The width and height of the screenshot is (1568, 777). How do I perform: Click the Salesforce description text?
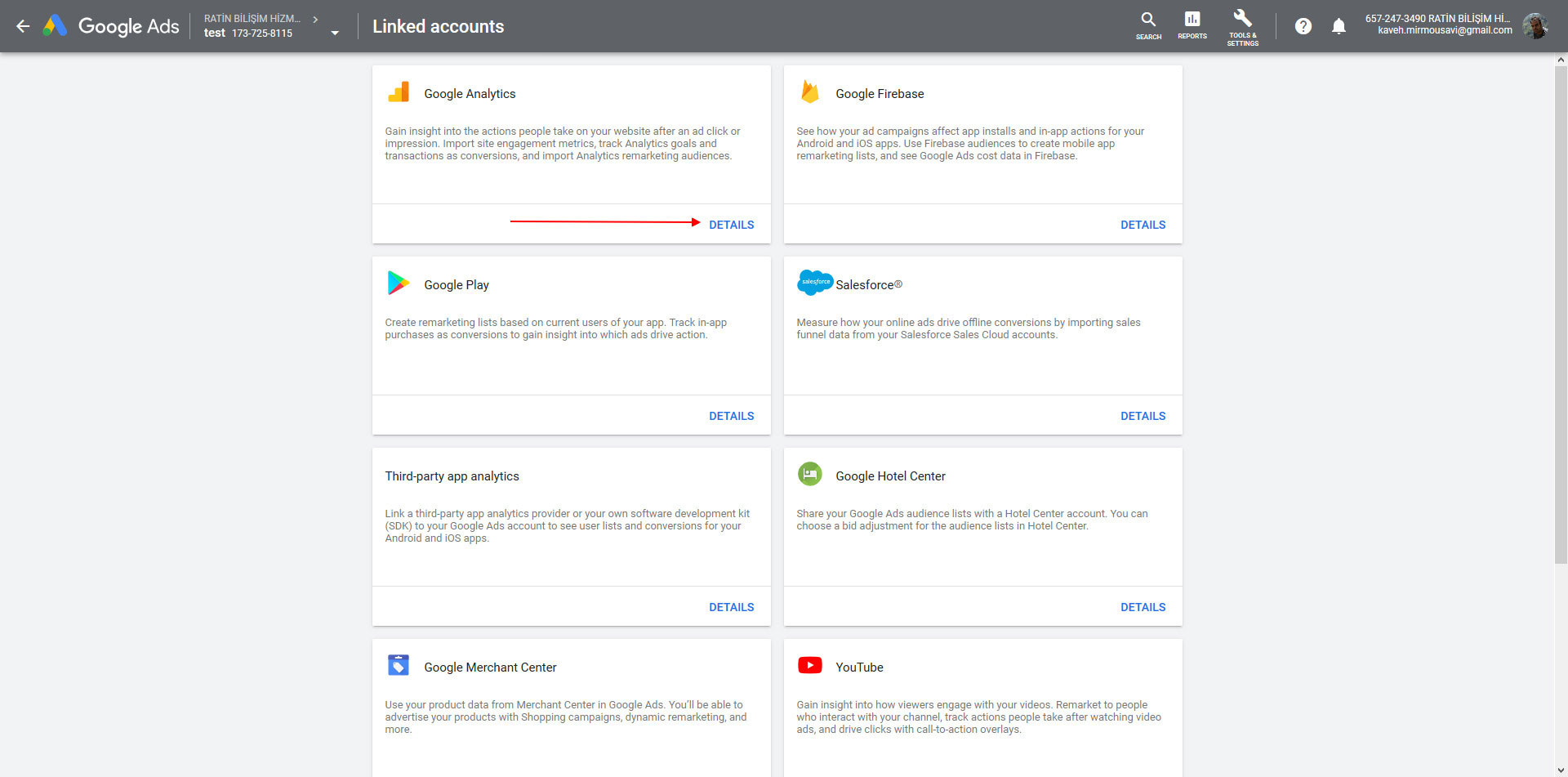pos(969,328)
